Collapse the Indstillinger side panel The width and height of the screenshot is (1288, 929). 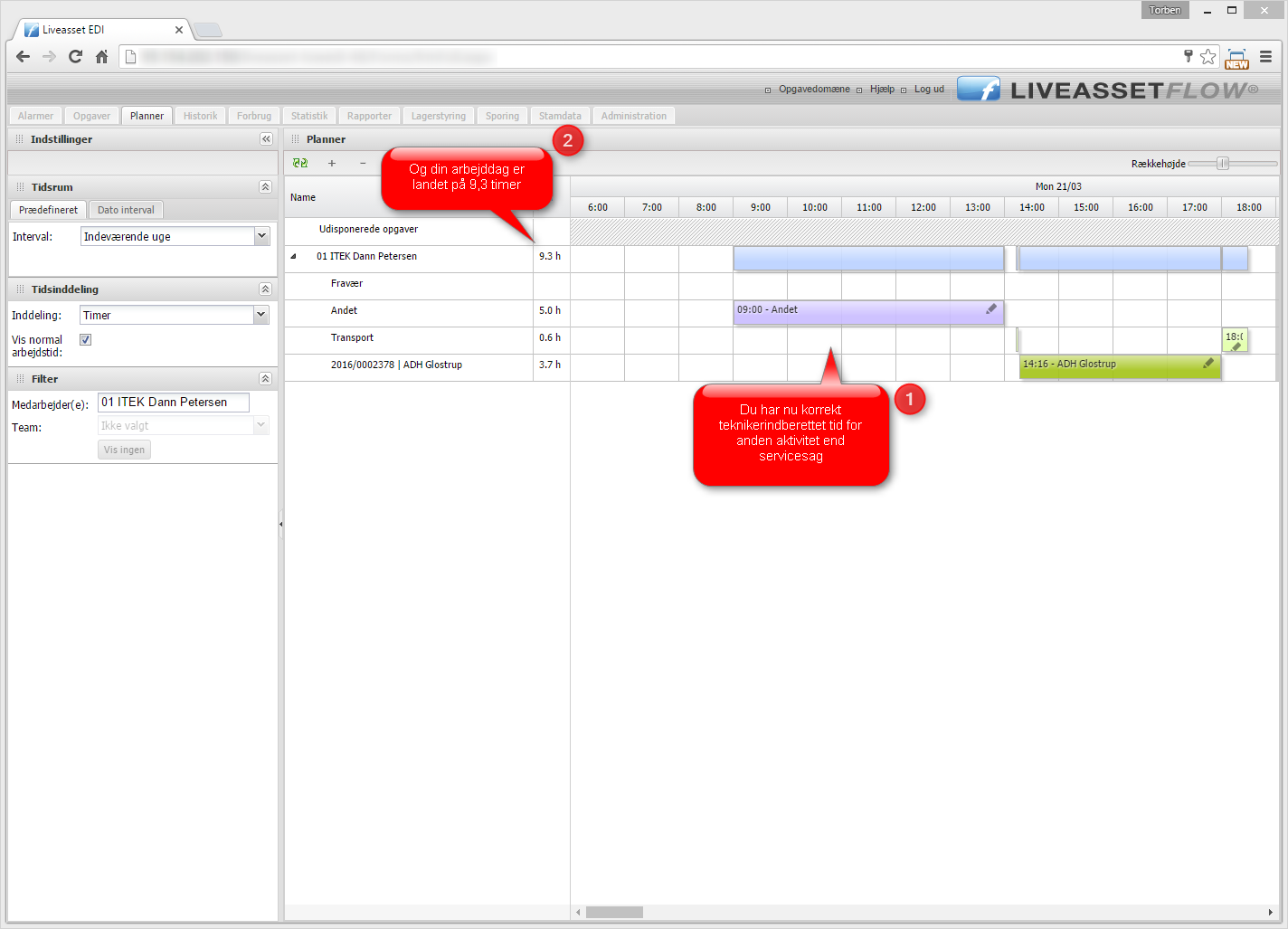coord(266,139)
